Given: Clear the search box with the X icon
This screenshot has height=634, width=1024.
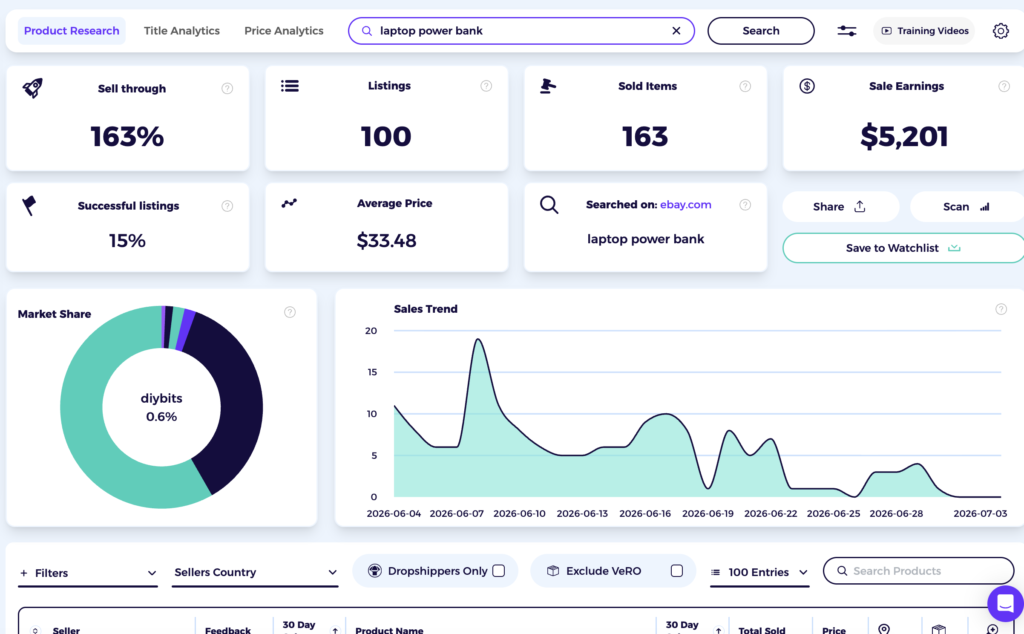Looking at the screenshot, I should pyautogui.click(x=676, y=31).
